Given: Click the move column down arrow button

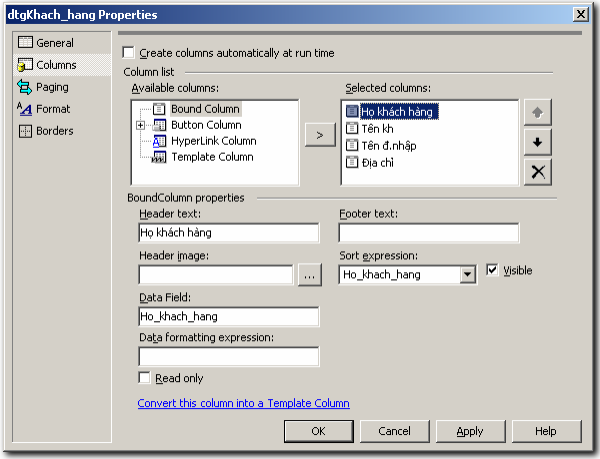Looking at the screenshot, I should (x=537, y=142).
